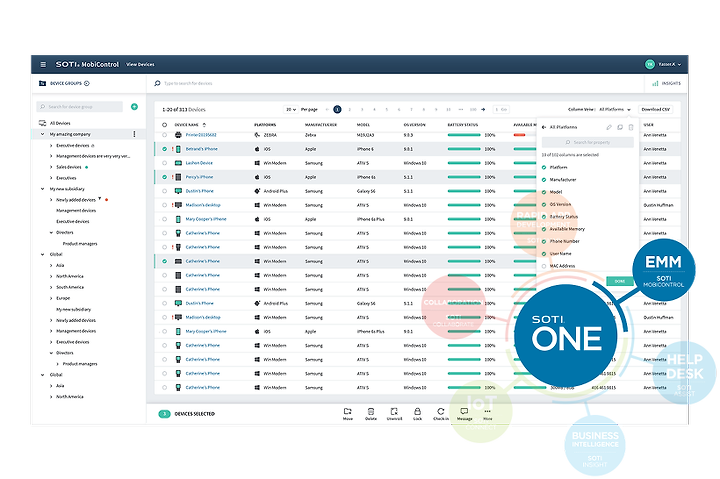Click Download CSV button
720x479 pixels.
pos(655,109)
